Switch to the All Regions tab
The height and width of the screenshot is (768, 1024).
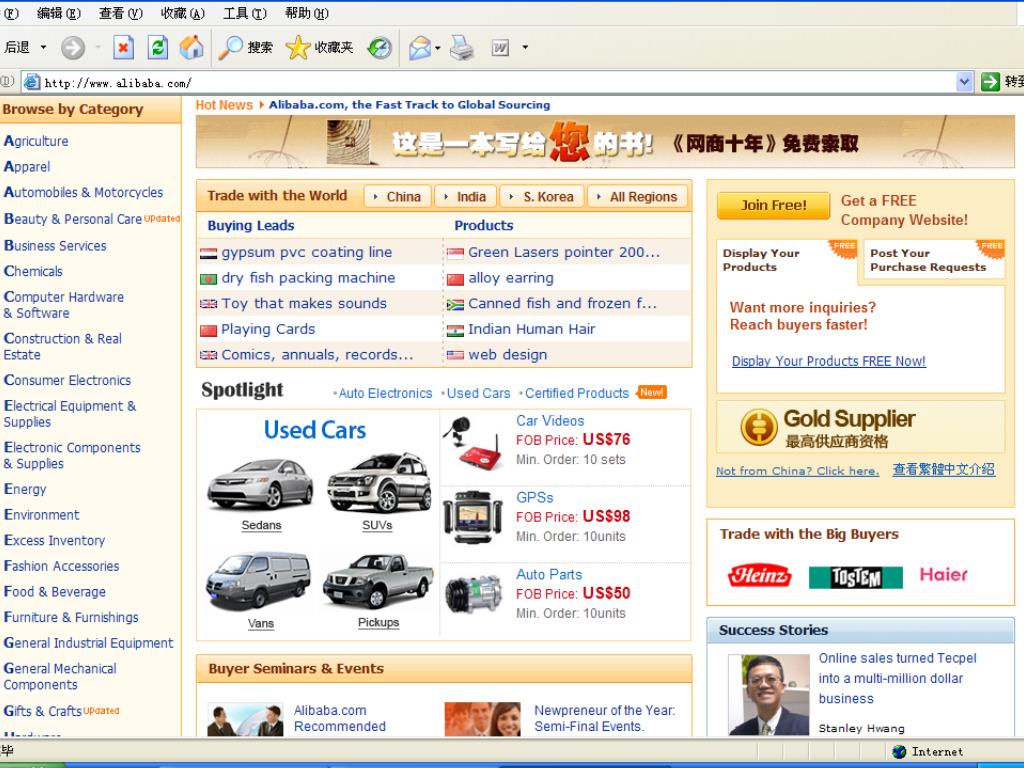[637, 197]
